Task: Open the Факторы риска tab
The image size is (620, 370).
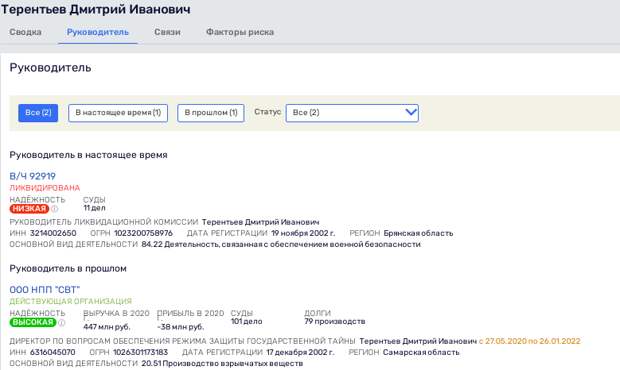Action: pyautogui.click(x=240, y=32)
